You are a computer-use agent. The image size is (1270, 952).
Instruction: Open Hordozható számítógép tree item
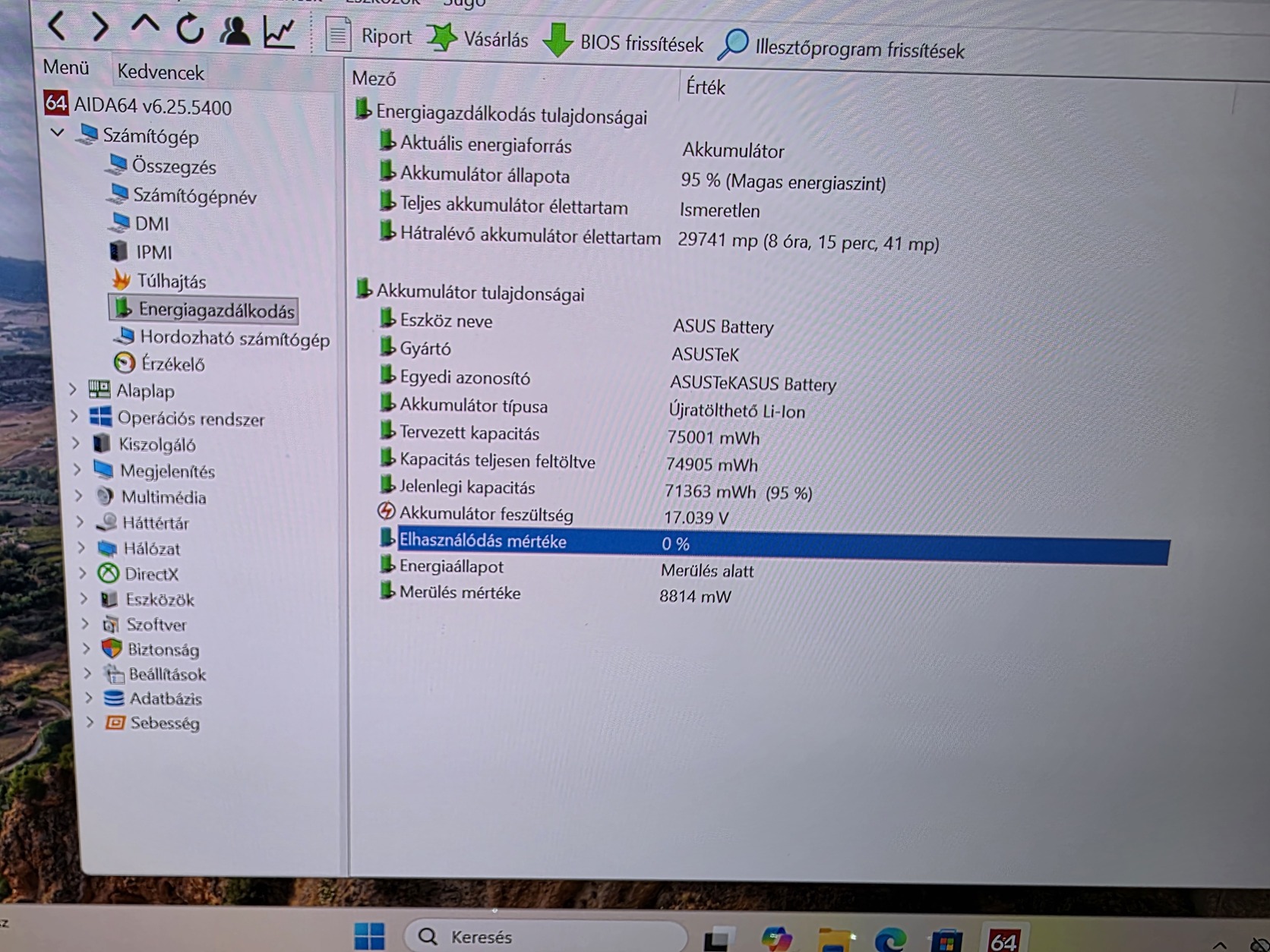[x=222, y=338]
